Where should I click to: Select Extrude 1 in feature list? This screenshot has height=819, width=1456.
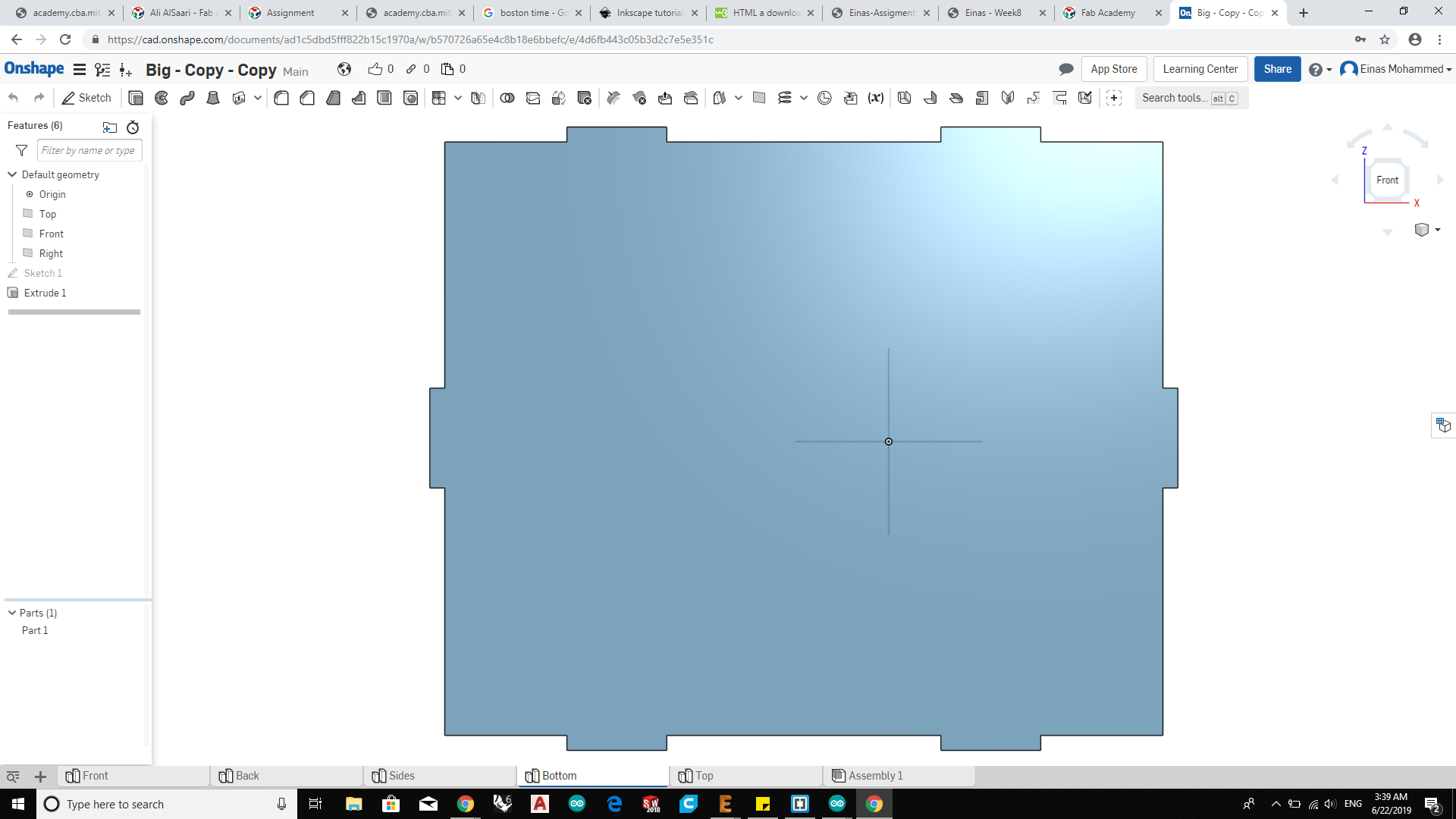[x=45, y=293]
